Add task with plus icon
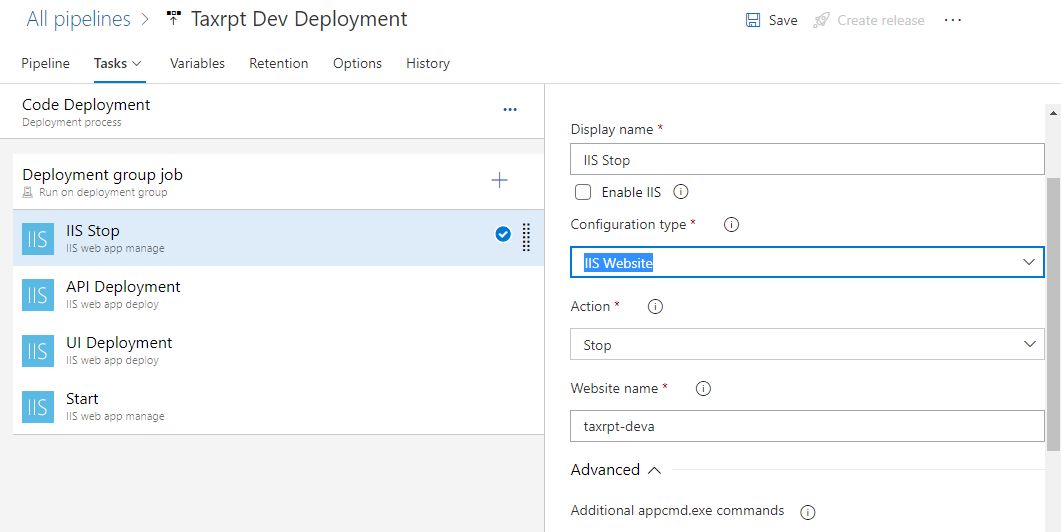Image resolution: width=1061 pixels, height=532 pixels. coord(499,180)
